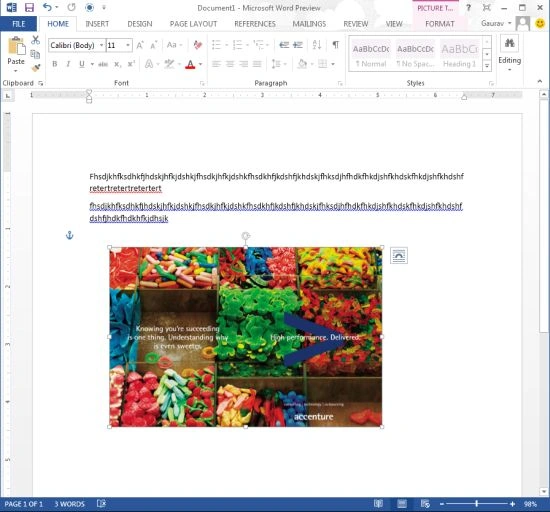
Task: Apply the Normal style
Action: click(371, 55)
